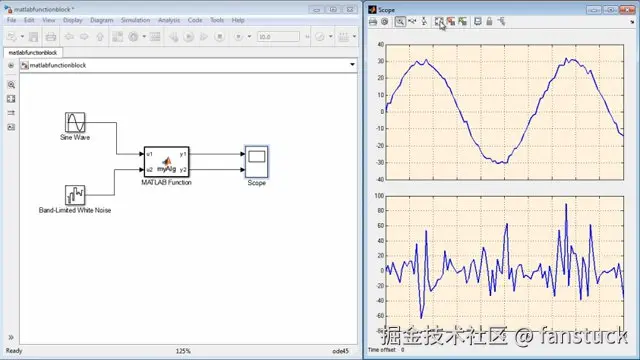Toggle the Model Browser icon left of path
The height and width of the screenshot is (360, 640).
(x=11, y=65)
